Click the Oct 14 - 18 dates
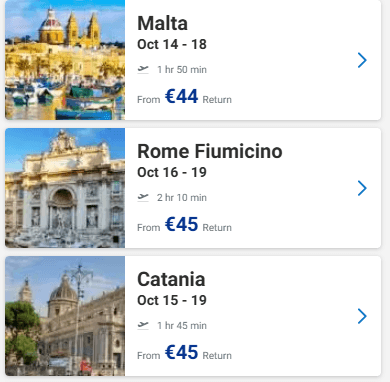Image resolution: width=390 pixels, height=382 pixels. 172,44
